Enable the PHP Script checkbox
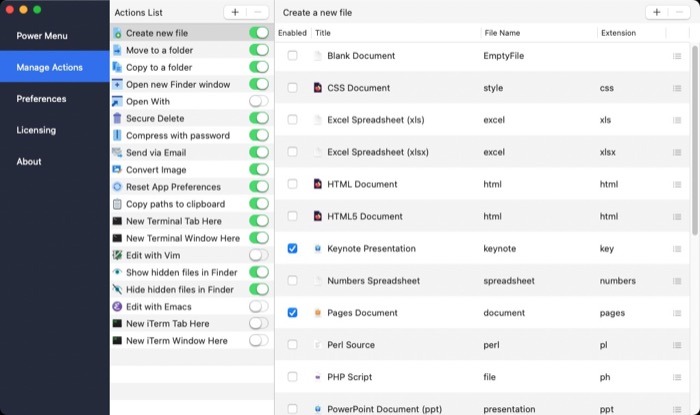 292,377
